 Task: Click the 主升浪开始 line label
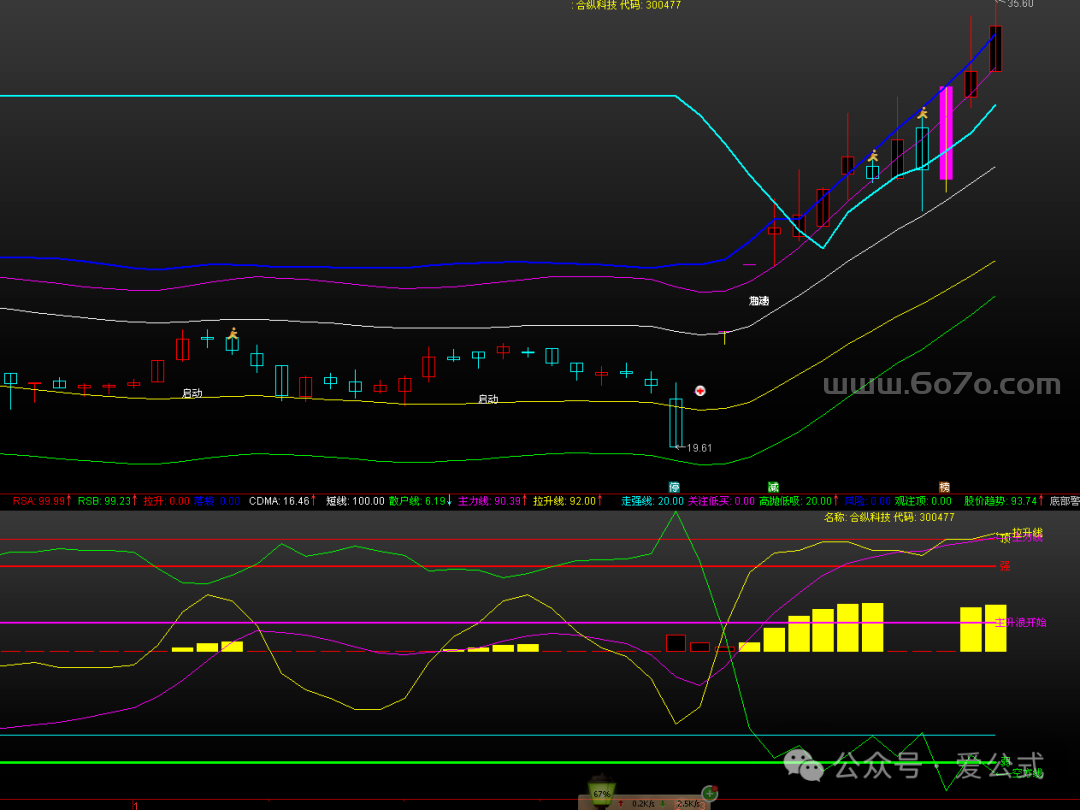coord(1021,622)
